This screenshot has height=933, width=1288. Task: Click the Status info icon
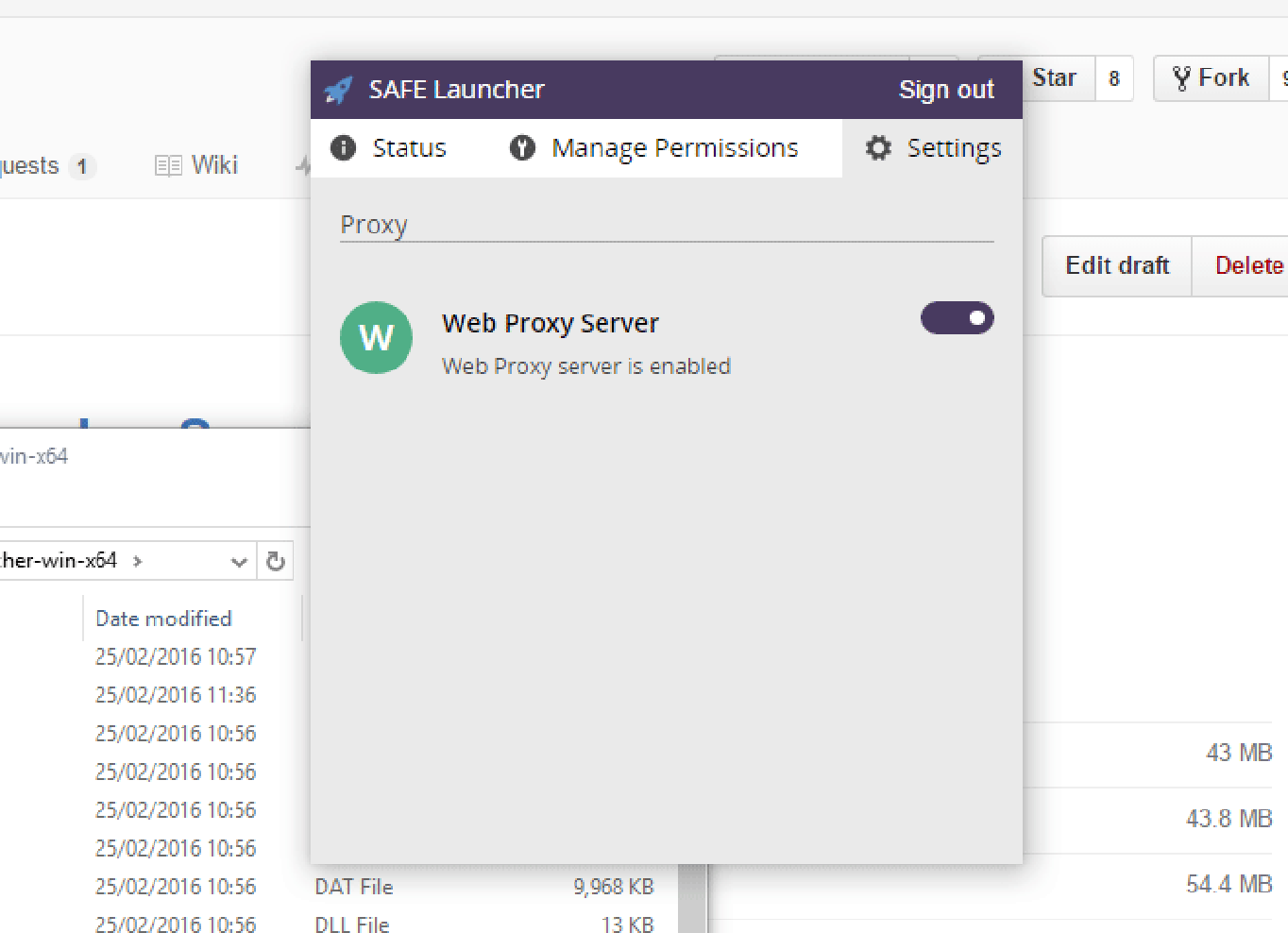coord(343,147)
